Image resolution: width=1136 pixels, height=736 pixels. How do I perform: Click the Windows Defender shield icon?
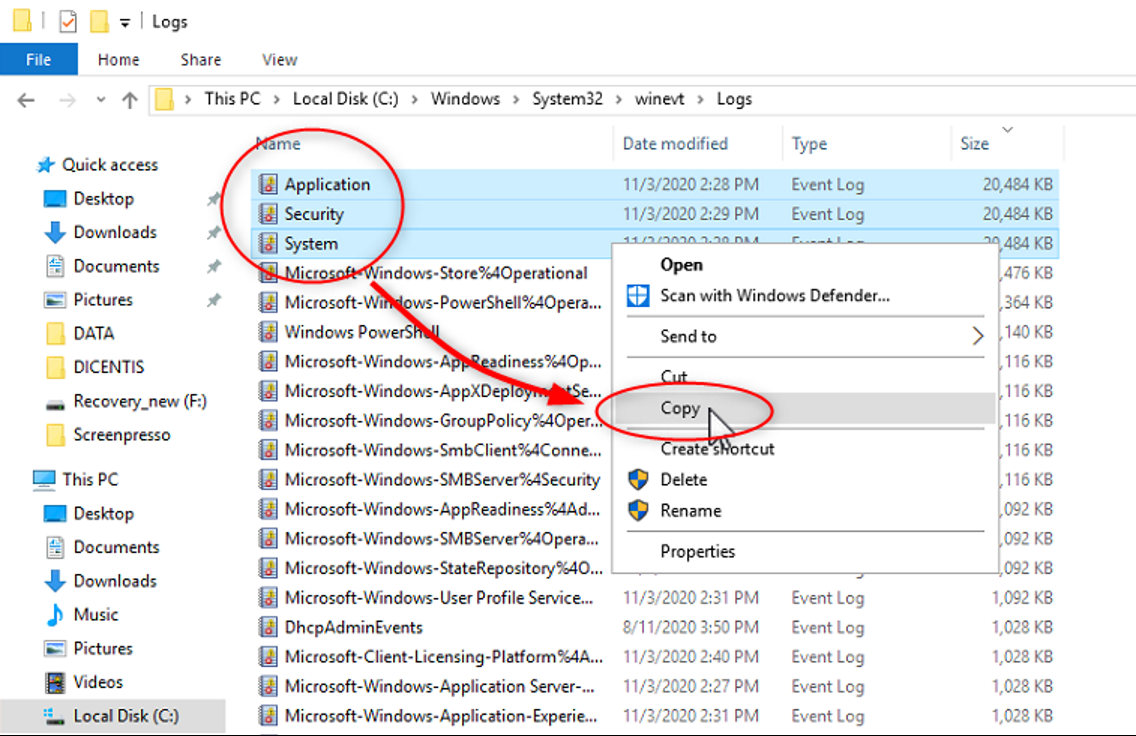coord(638,296)
